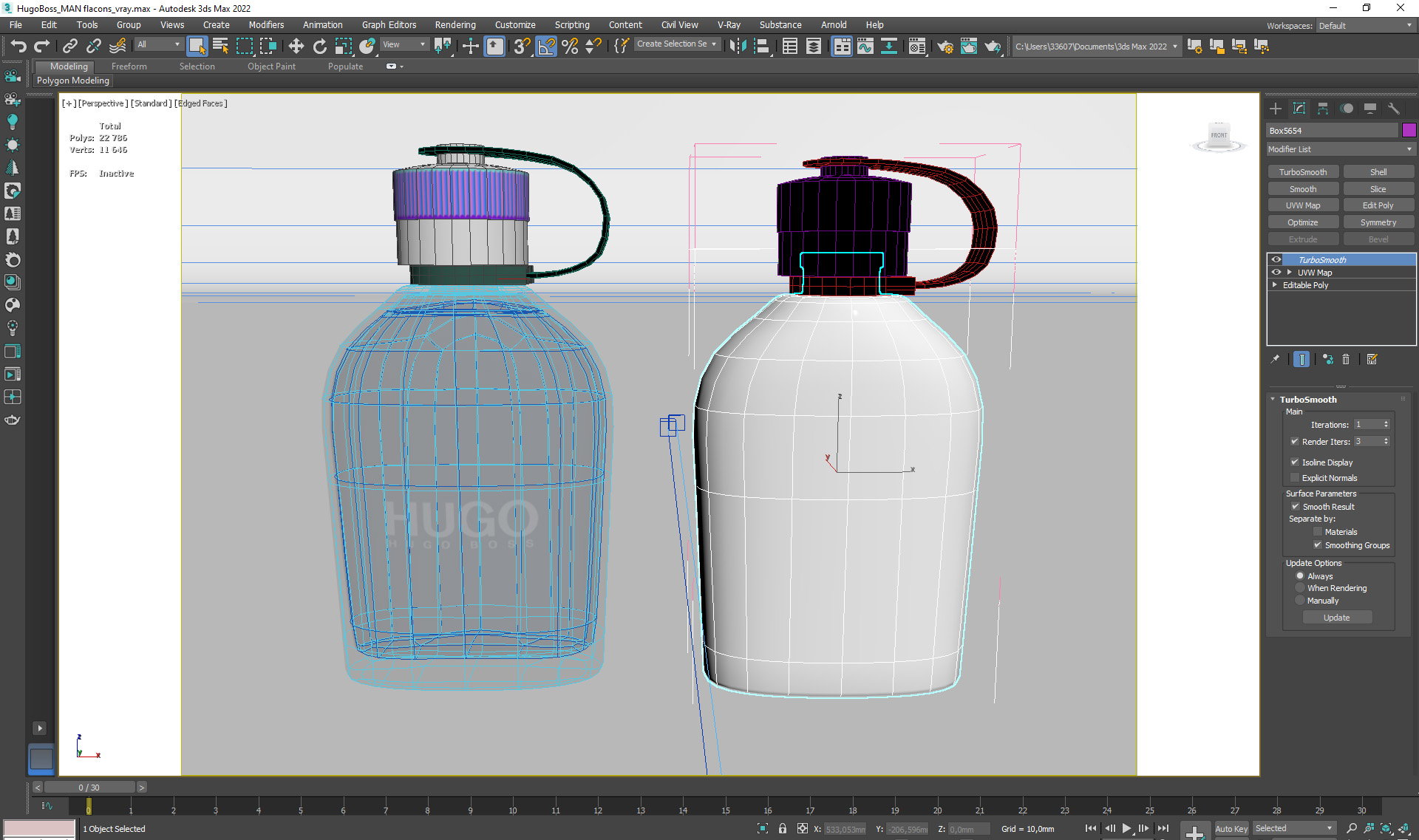Open the Motion panel tab
Screen dimensions: 1419x840
(1347, 109)
